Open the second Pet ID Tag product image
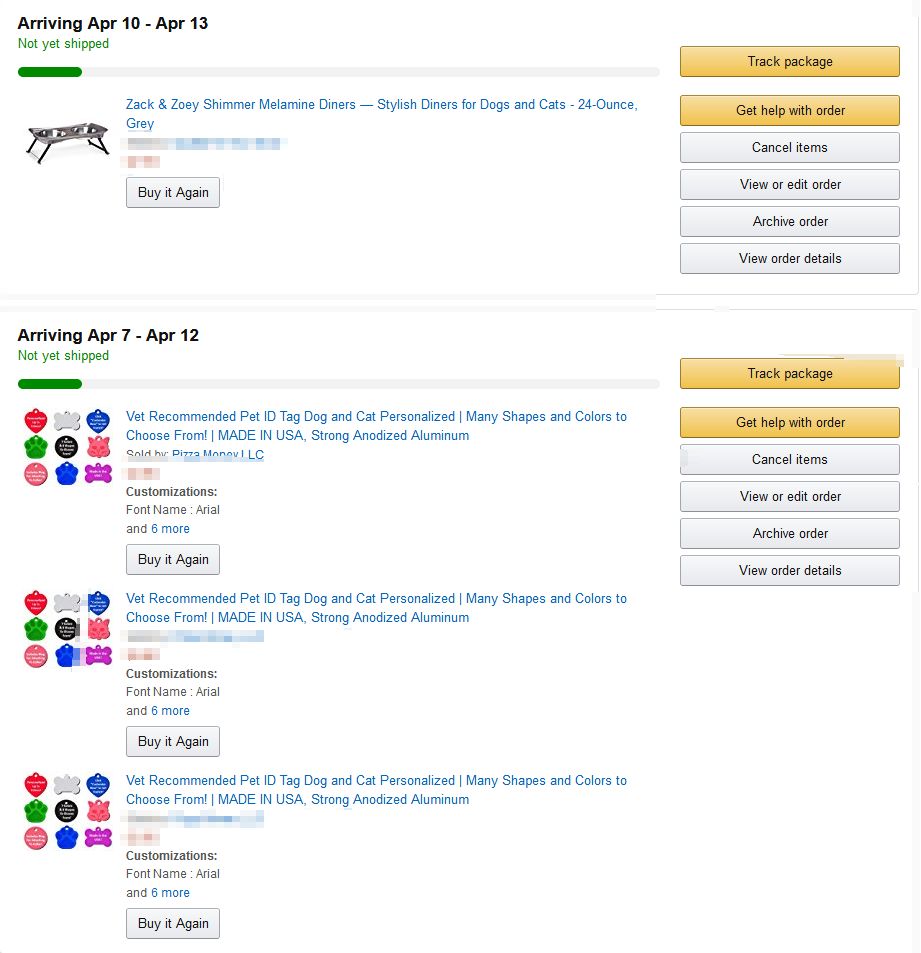This screenshot has width=921, height=953. [67, 628]
